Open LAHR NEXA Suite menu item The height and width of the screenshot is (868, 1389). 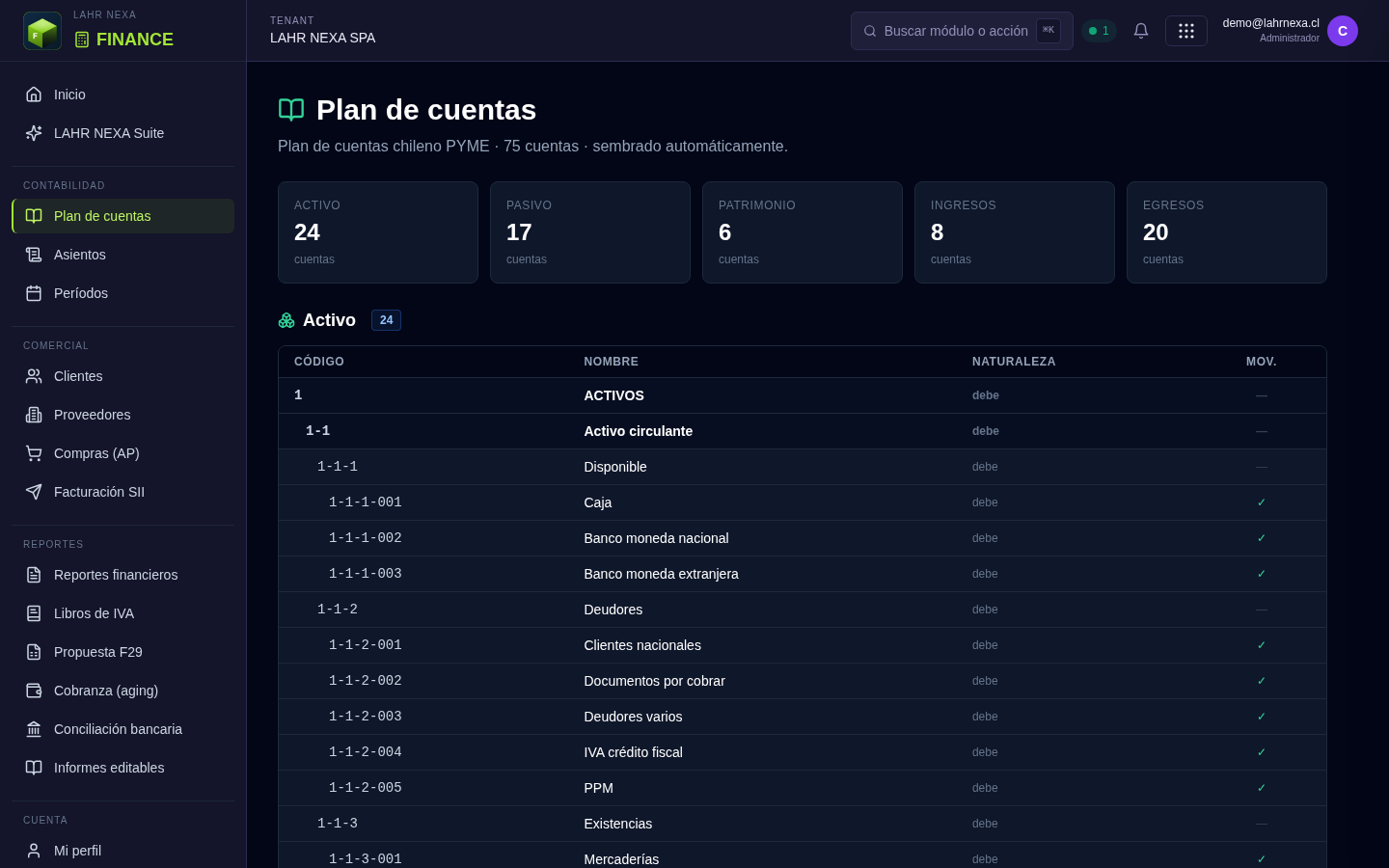(123, 133)
